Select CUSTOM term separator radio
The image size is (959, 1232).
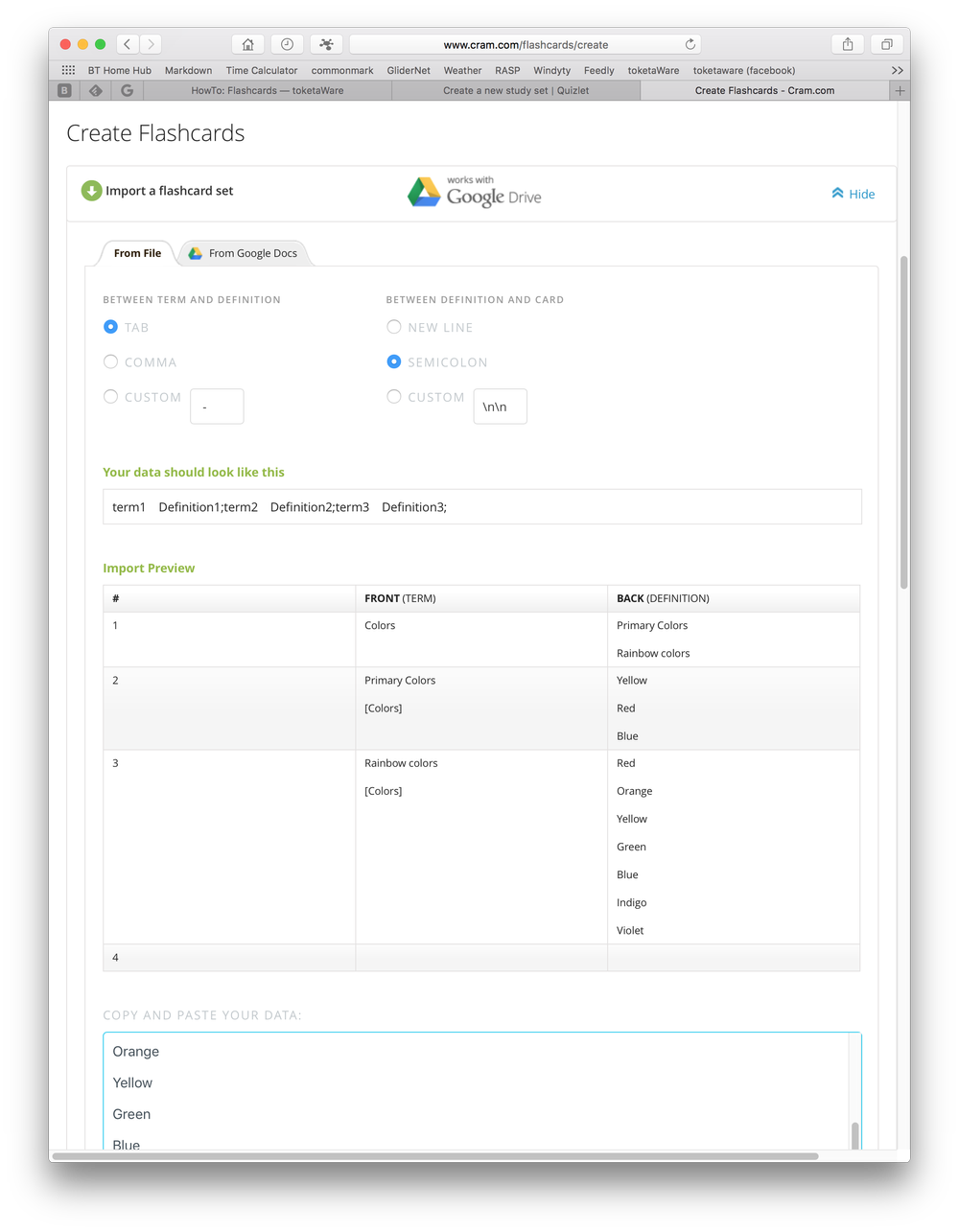[x=110, y=396]
